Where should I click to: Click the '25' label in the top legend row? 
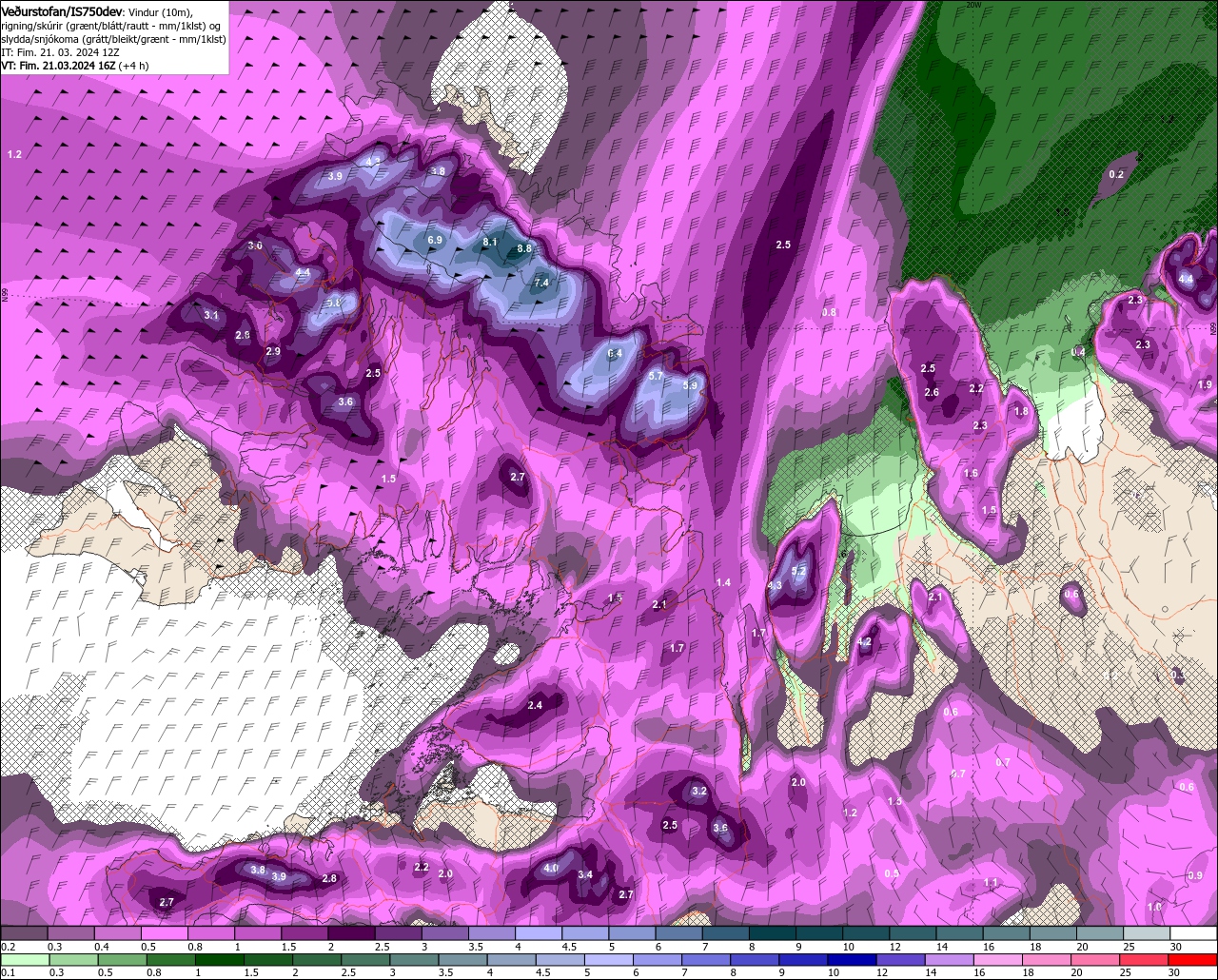1130,948
